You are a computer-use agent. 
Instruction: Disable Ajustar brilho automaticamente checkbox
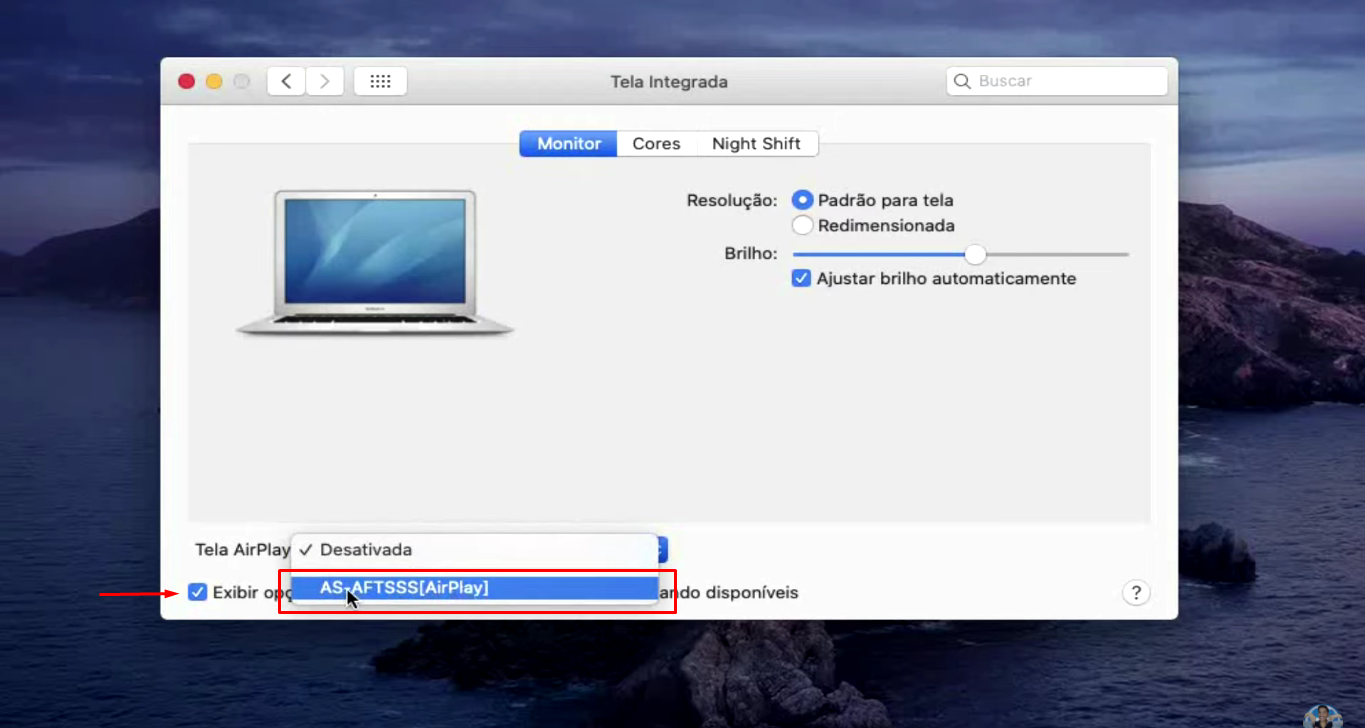[801, 279]
